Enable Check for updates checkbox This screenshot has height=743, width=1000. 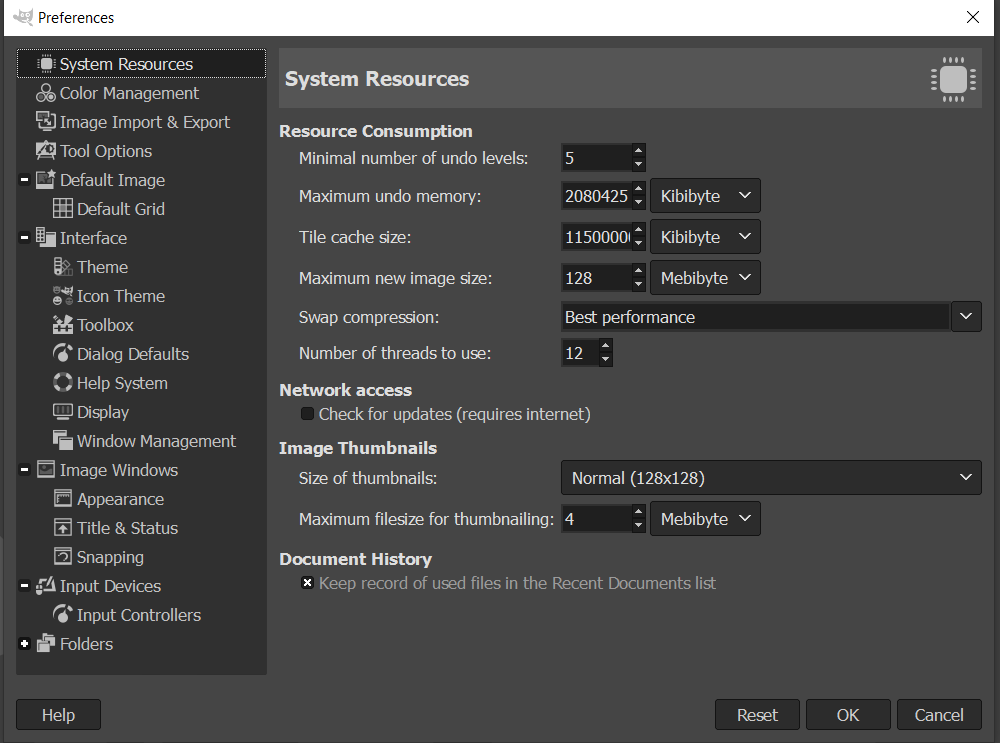(308, 414)
